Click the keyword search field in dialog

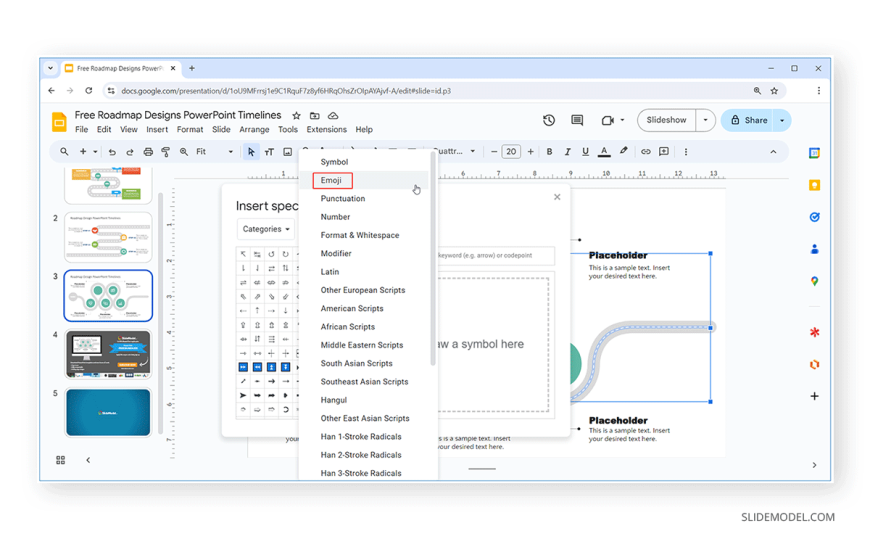[x=495, y=255]
